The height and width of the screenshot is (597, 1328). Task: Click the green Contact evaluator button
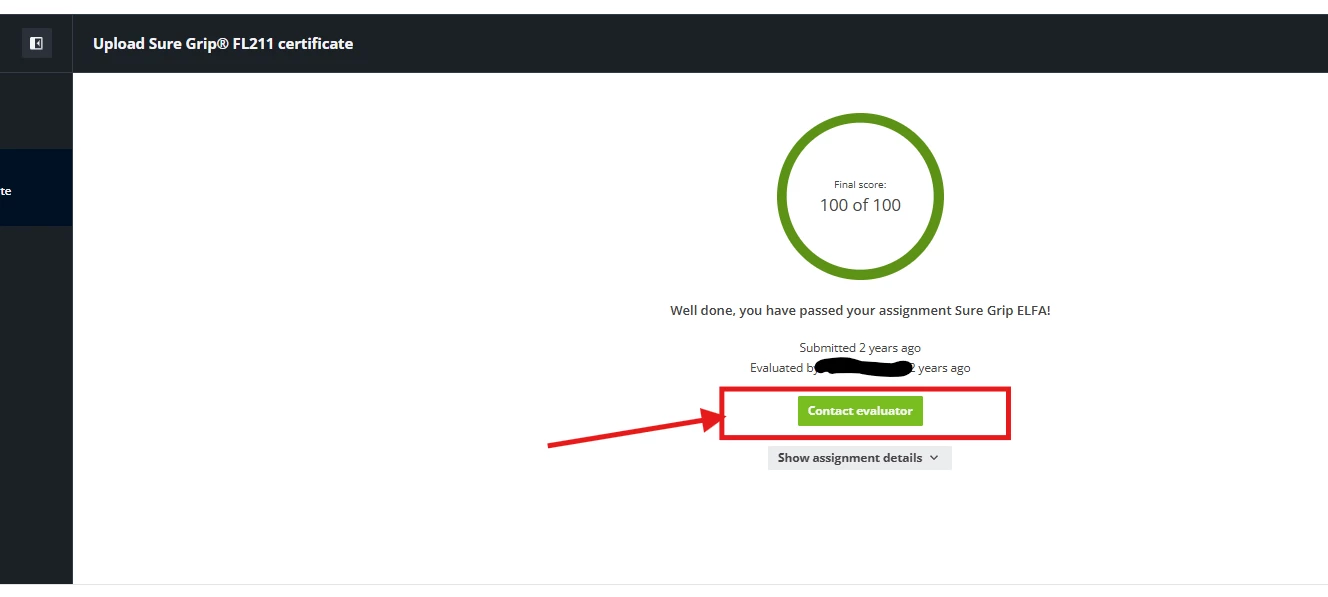click(x=860, y=411)
